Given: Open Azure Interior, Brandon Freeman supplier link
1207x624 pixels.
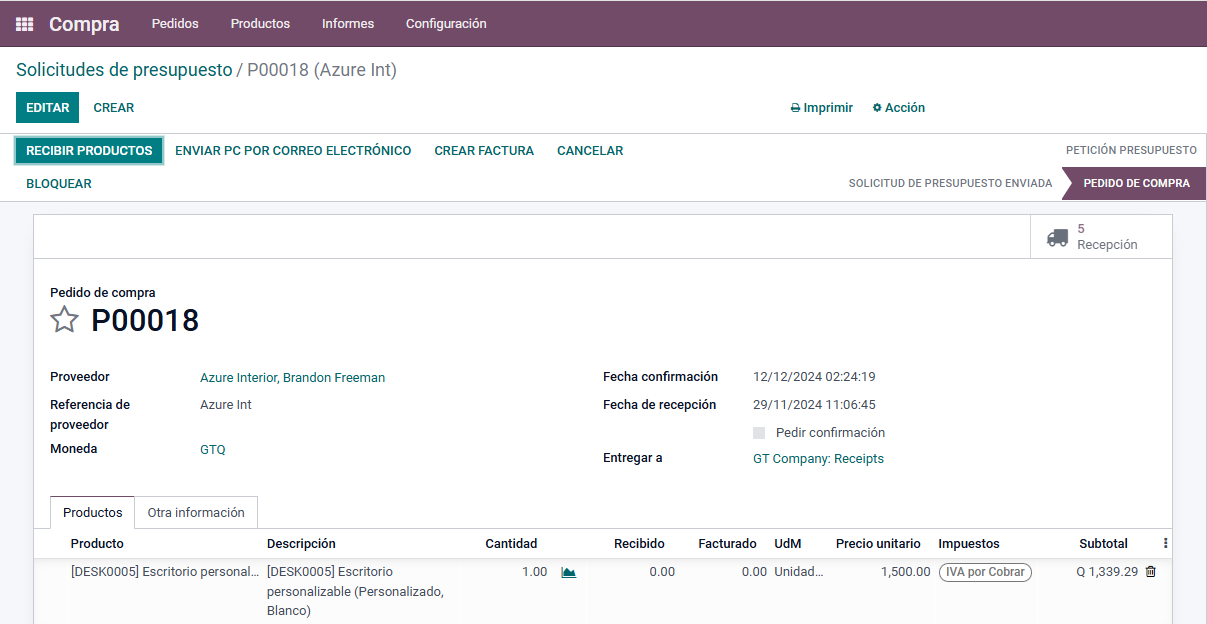Looking at the screenshot, I should 292,378.
